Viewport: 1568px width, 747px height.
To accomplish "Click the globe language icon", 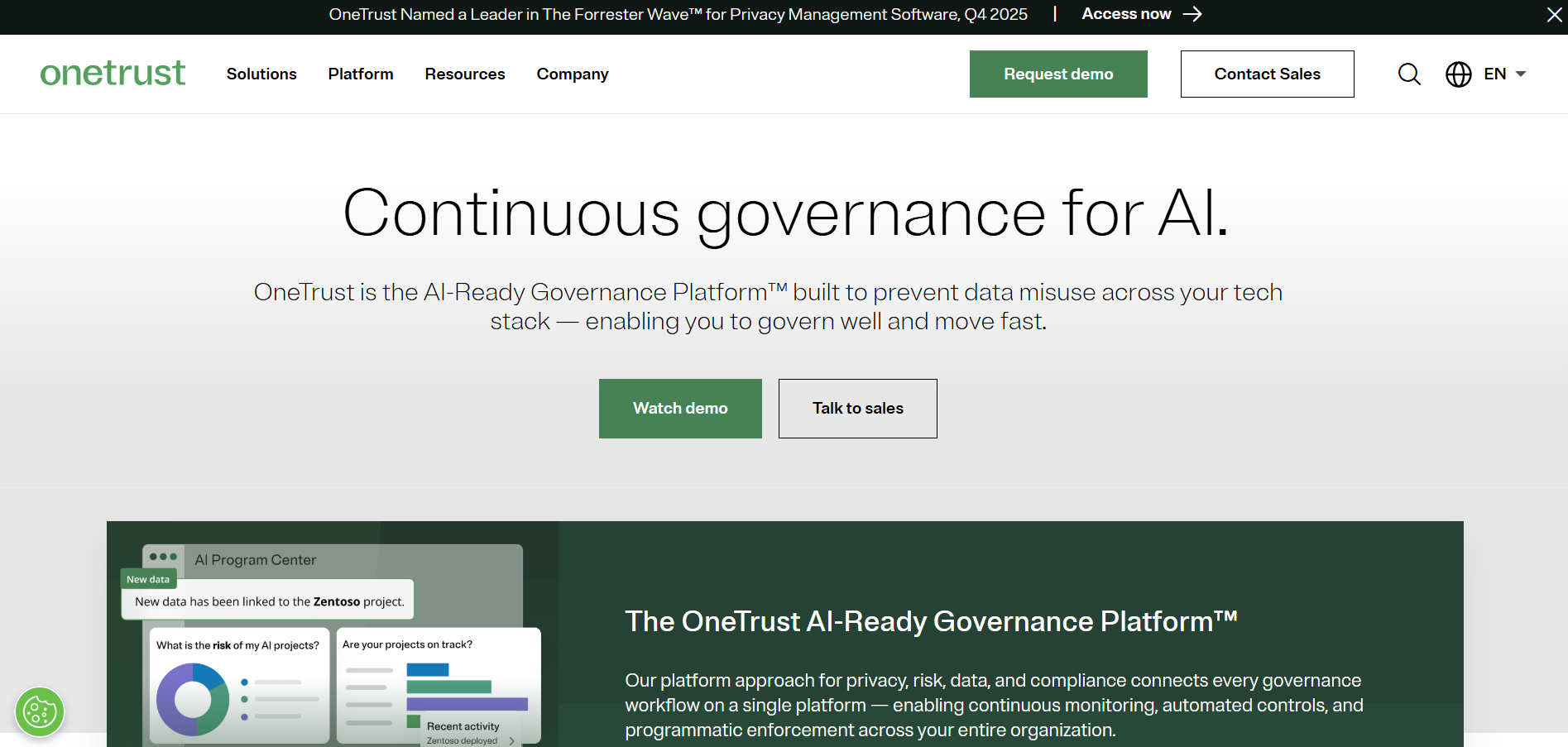I will [1458, 74].
